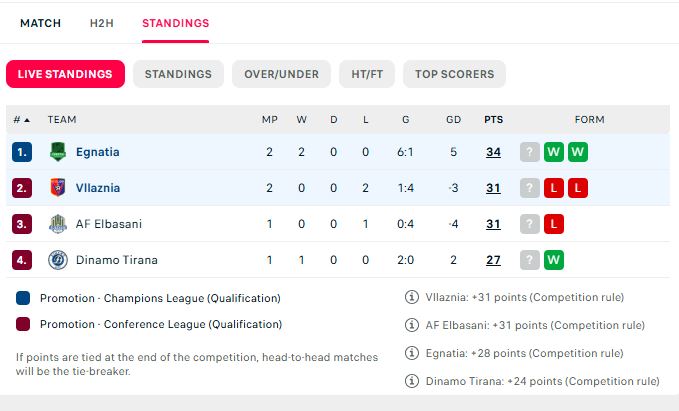Sort standings by GD column header
This screenshot has height=411, width=679.
point(453,120)
